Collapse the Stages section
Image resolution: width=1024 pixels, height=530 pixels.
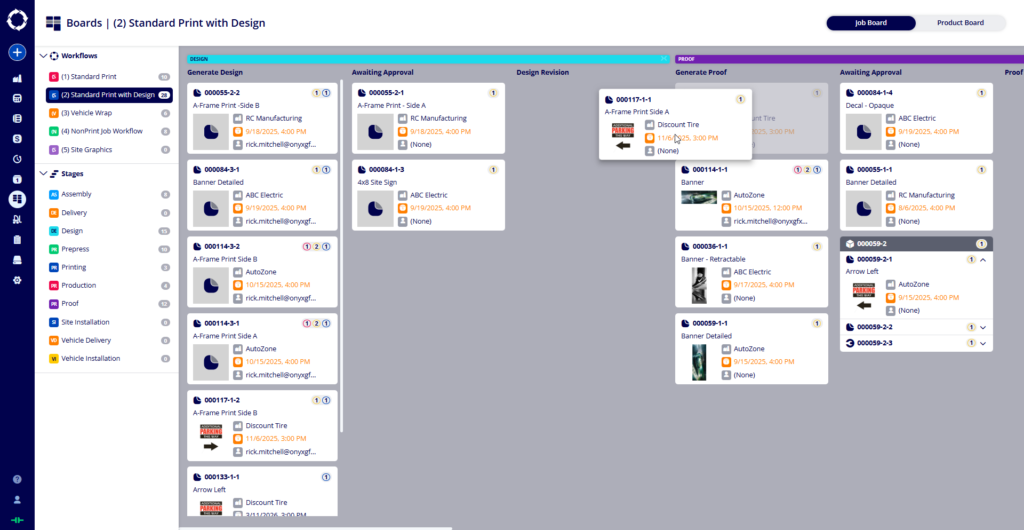42,173
